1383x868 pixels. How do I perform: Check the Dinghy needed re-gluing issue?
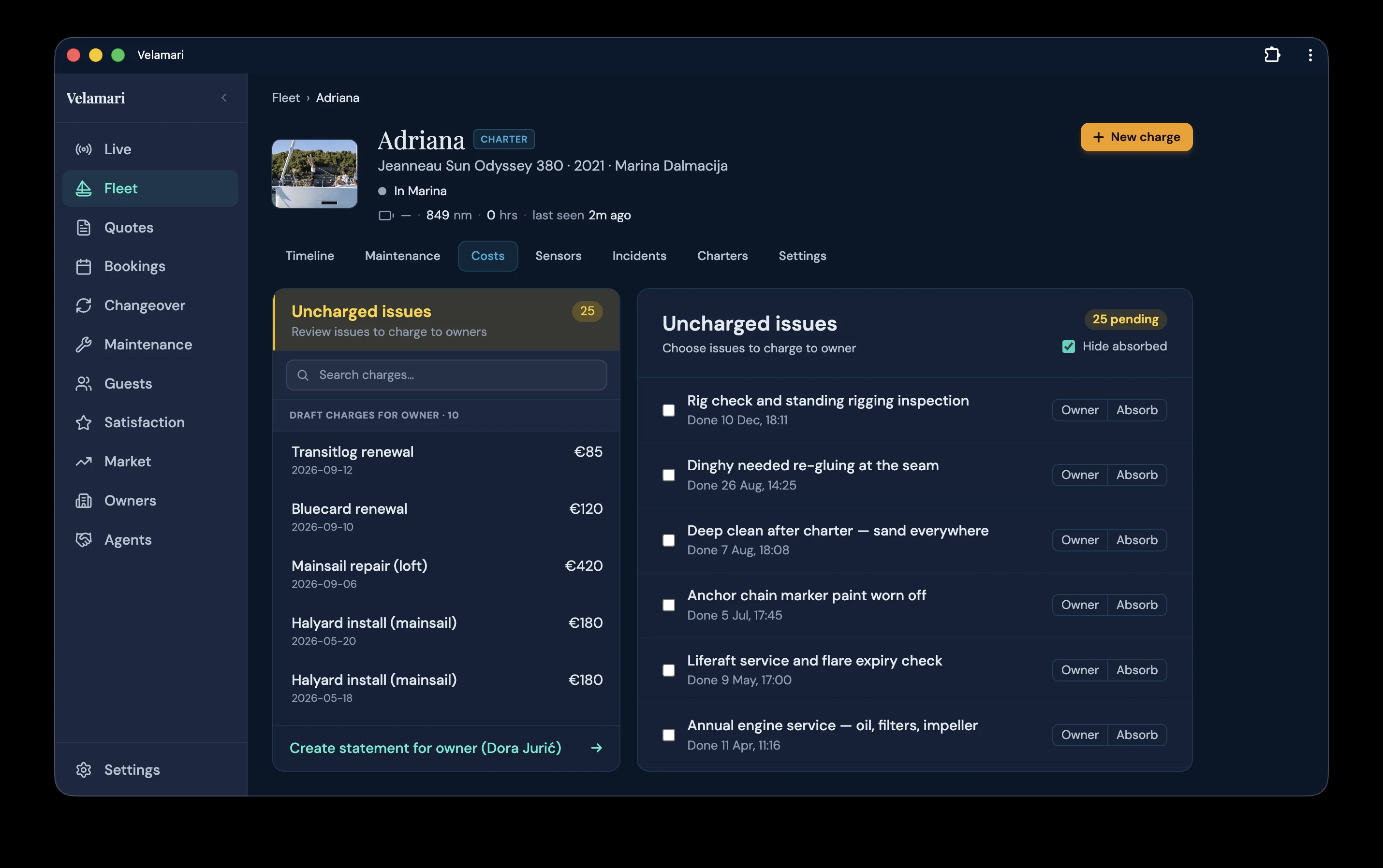[668, 476]
